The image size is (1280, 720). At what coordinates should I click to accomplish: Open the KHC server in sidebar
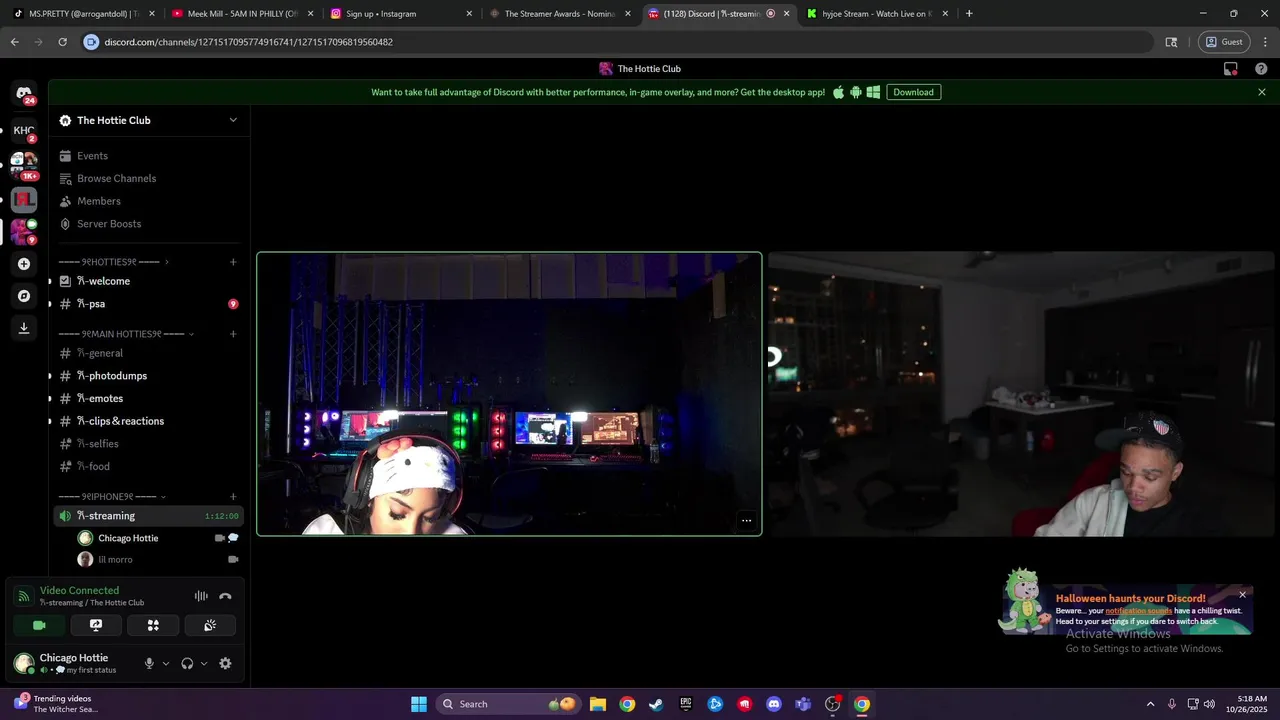click(x=24, y=130)
